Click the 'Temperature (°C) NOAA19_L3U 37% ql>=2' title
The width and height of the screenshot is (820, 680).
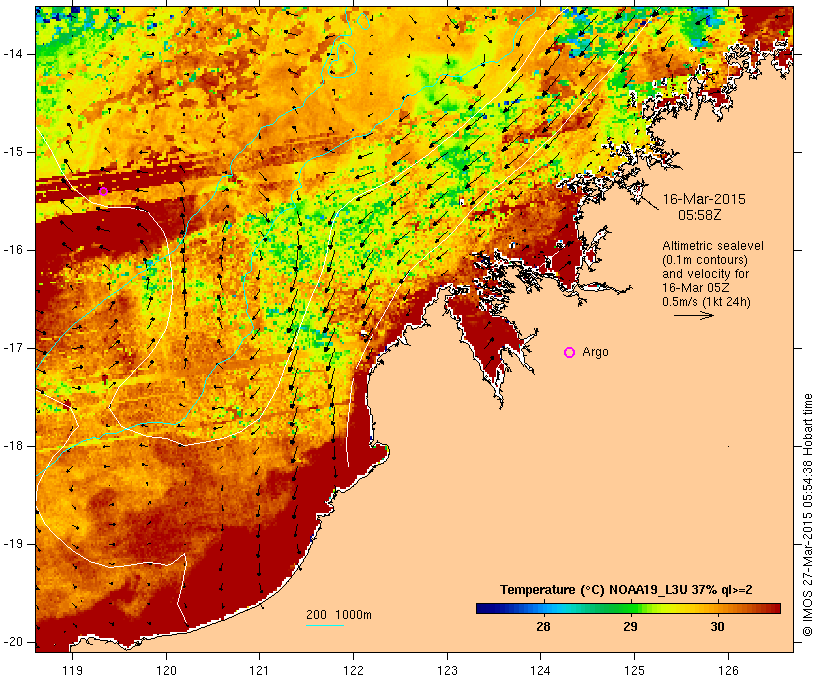click(x=626, y=590)
